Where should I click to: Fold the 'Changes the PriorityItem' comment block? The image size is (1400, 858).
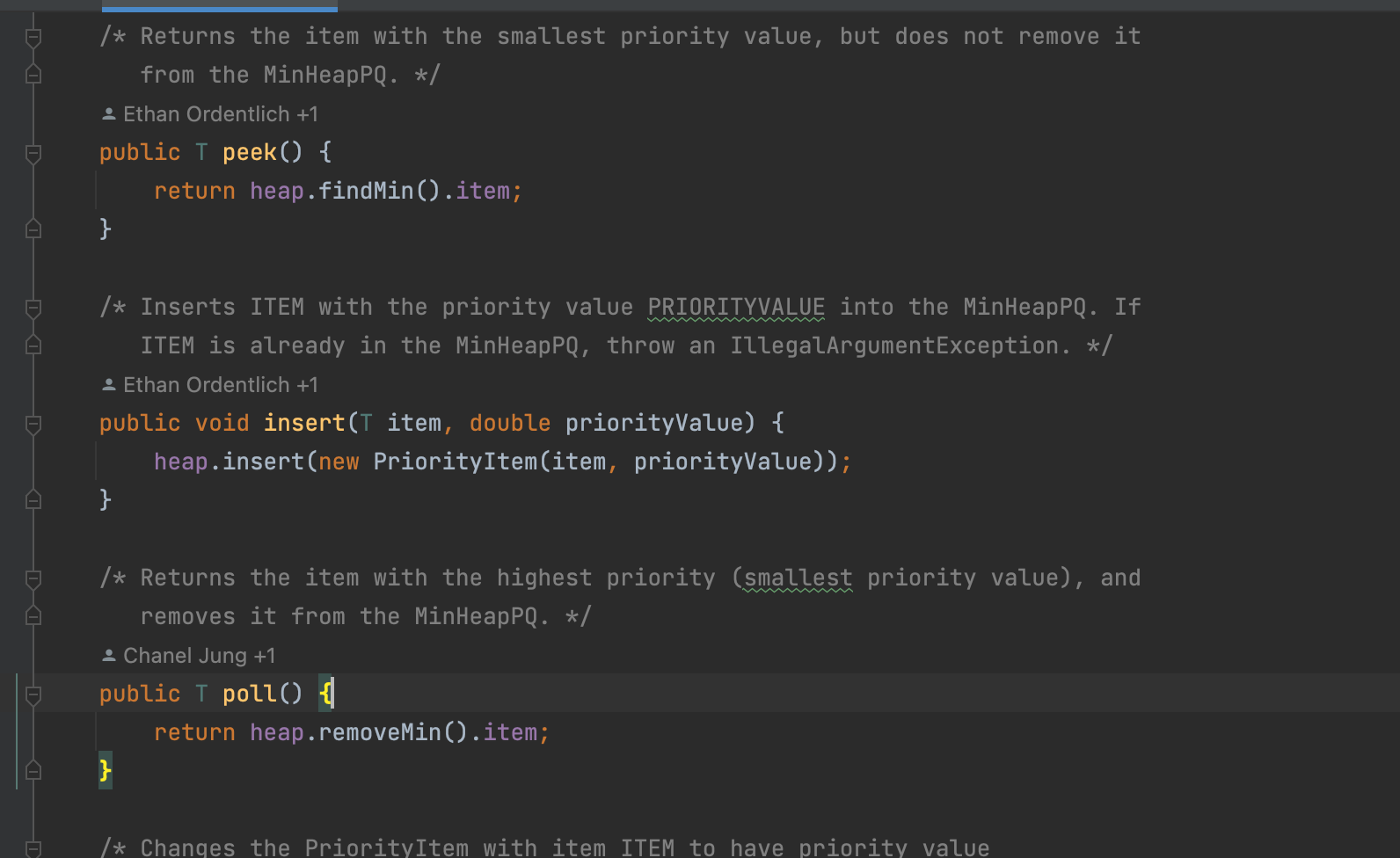tap(33, 848)
